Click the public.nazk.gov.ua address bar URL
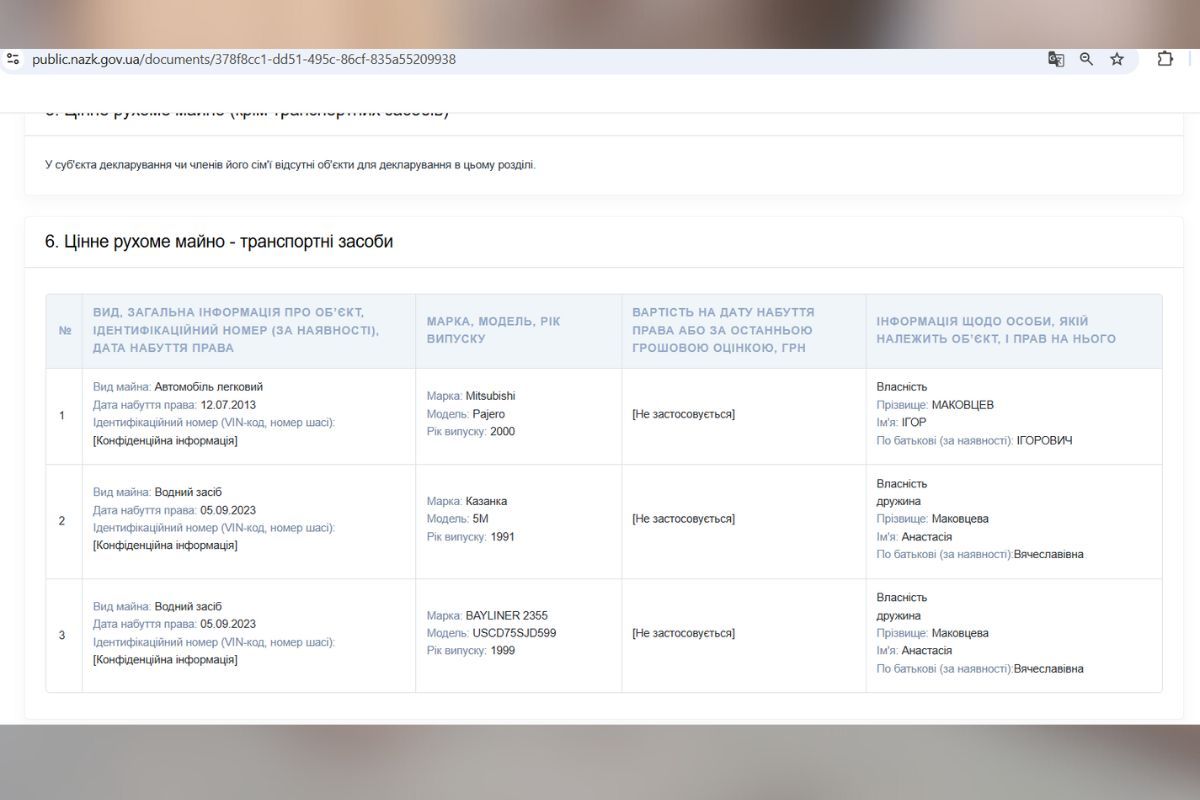Screen dimensions: 1200x800 243,59
